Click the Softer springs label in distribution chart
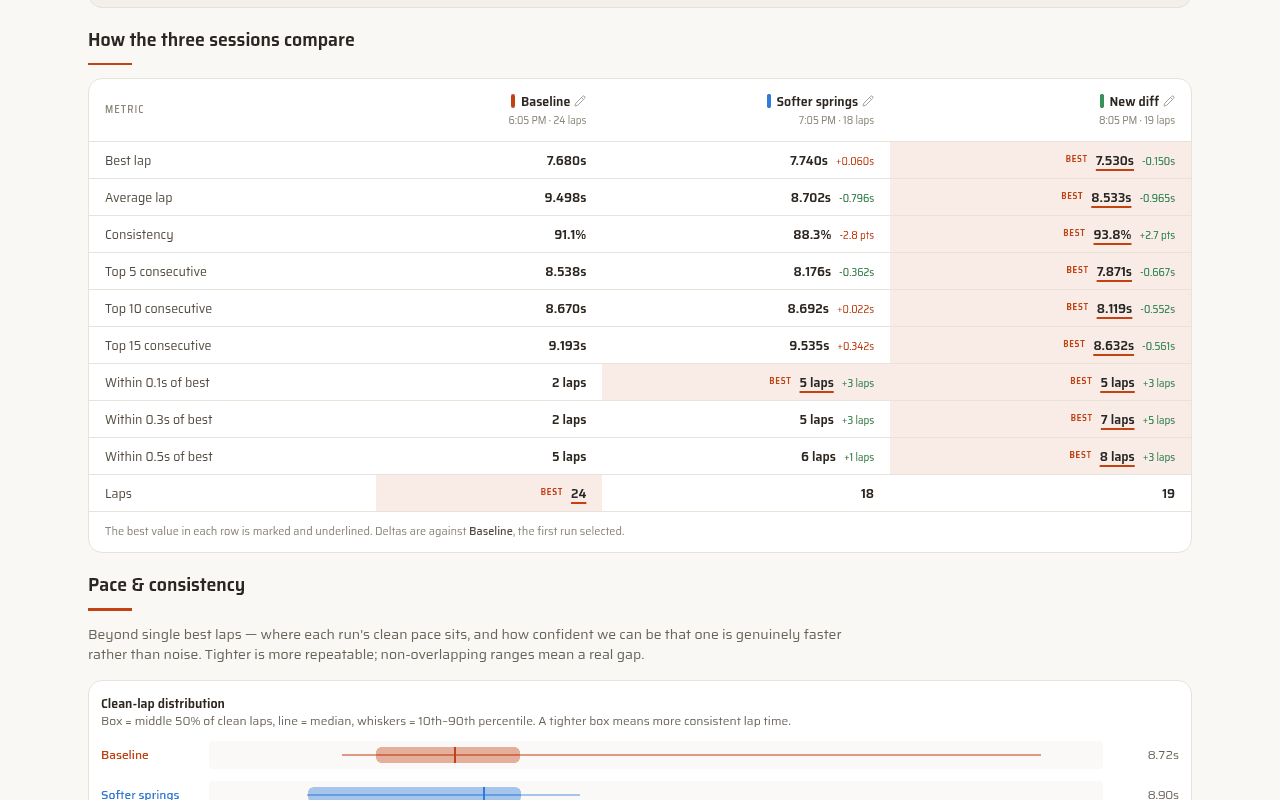Image resolution: width=1280 pixels, height=800 pixels. coord(140,794)
